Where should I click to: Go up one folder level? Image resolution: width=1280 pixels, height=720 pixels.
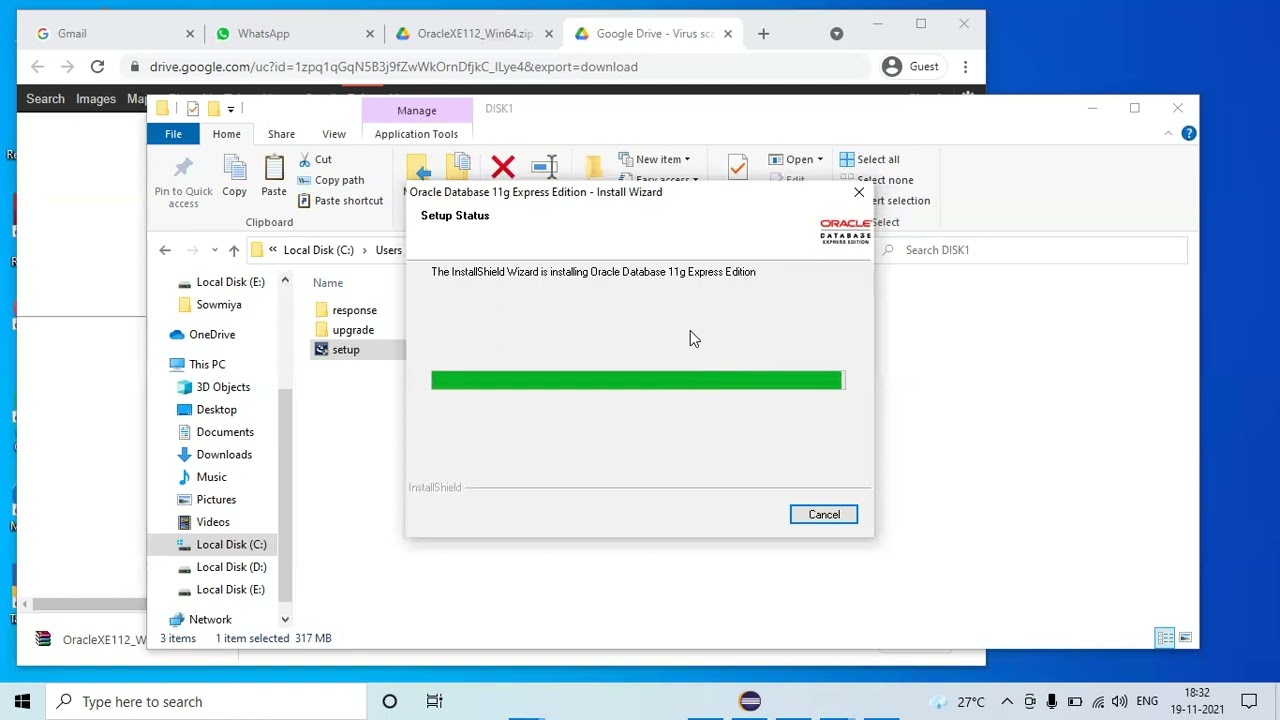pyautogui.click(x=234, y=250)
